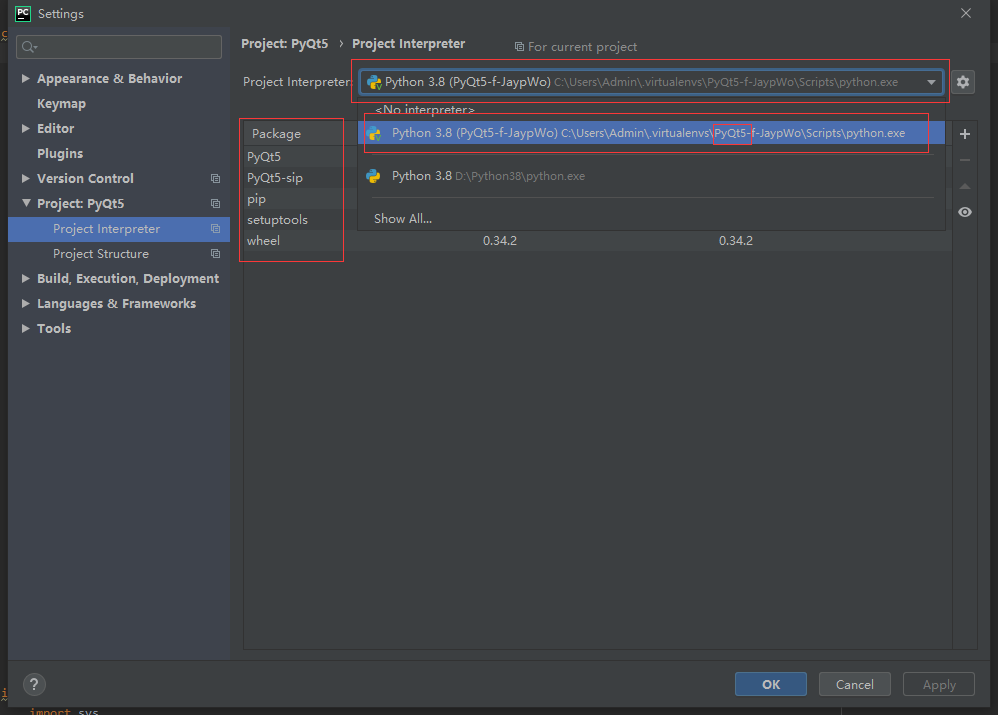Open the Appearance & Behavior settings label
The image size is (998, 715).
109,78
